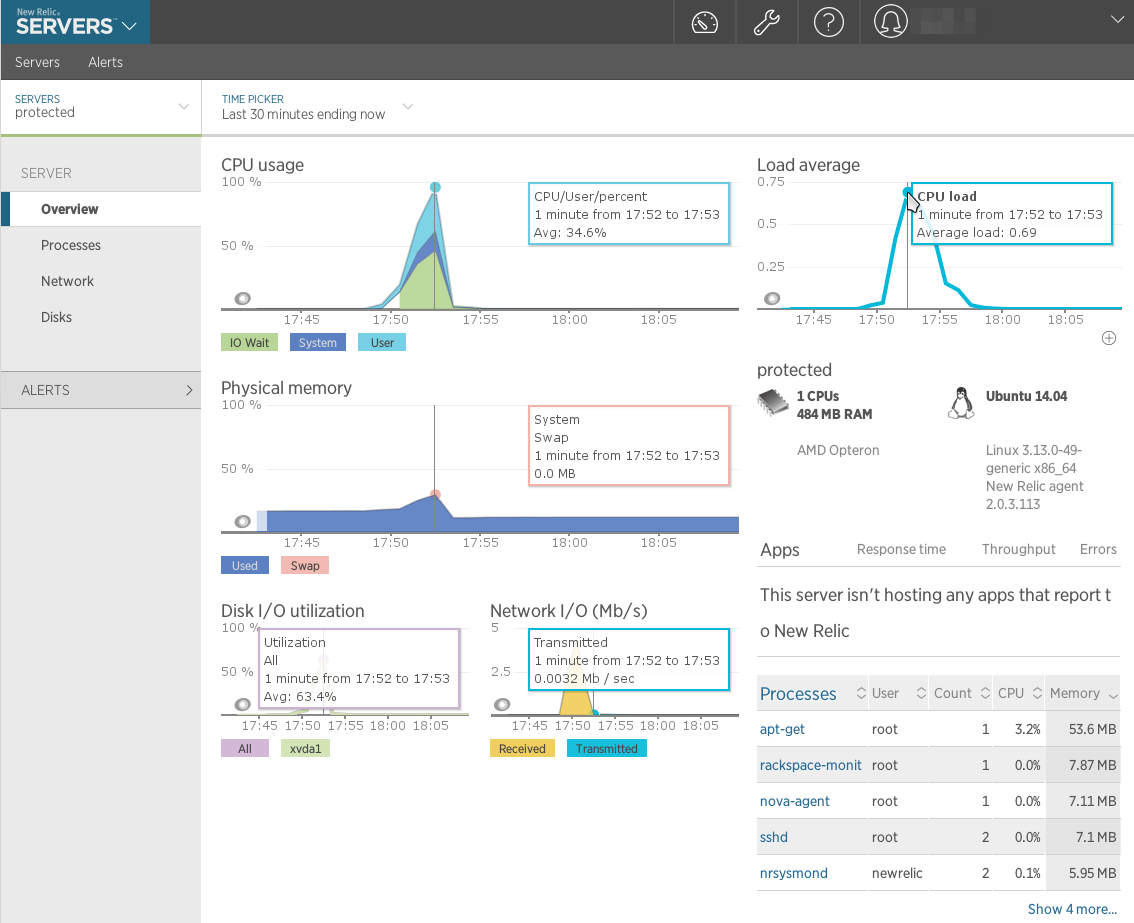Image resolution: width=1134 pixels, height=923 pixels.
Task: Click the Disk I/O chart eye icon
Action: point(243,704)
